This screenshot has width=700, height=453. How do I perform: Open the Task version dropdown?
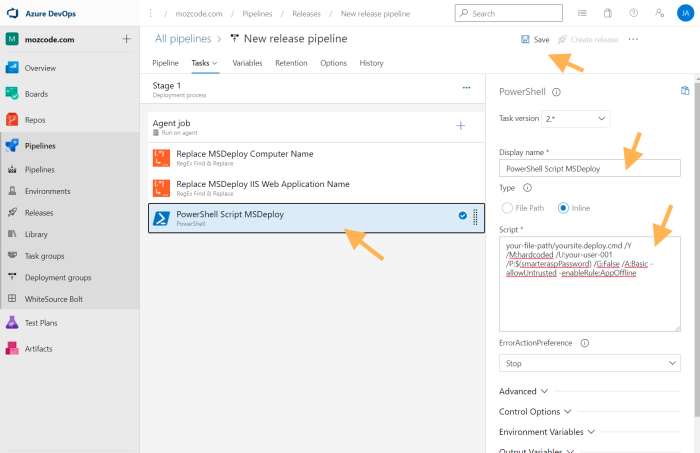click(x=575, y=119)
